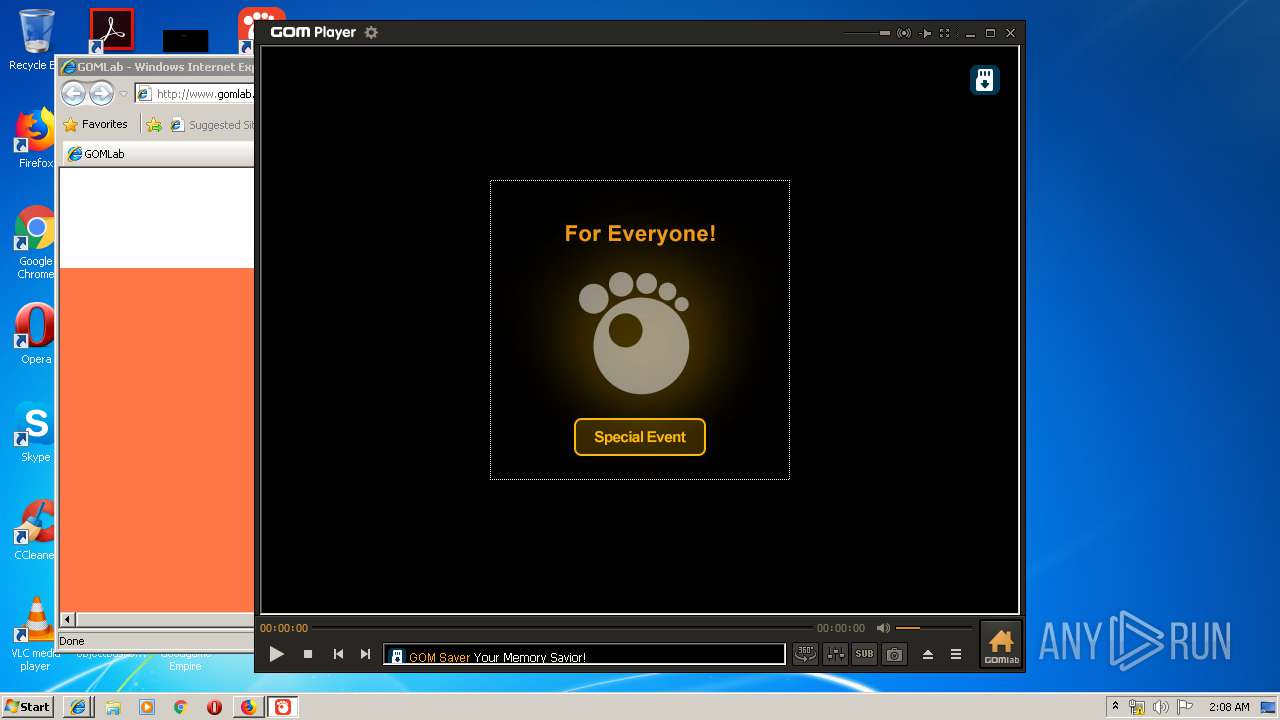The image size is (1280, 720).
Task: Switch to full screen mode
Action: 944,33
